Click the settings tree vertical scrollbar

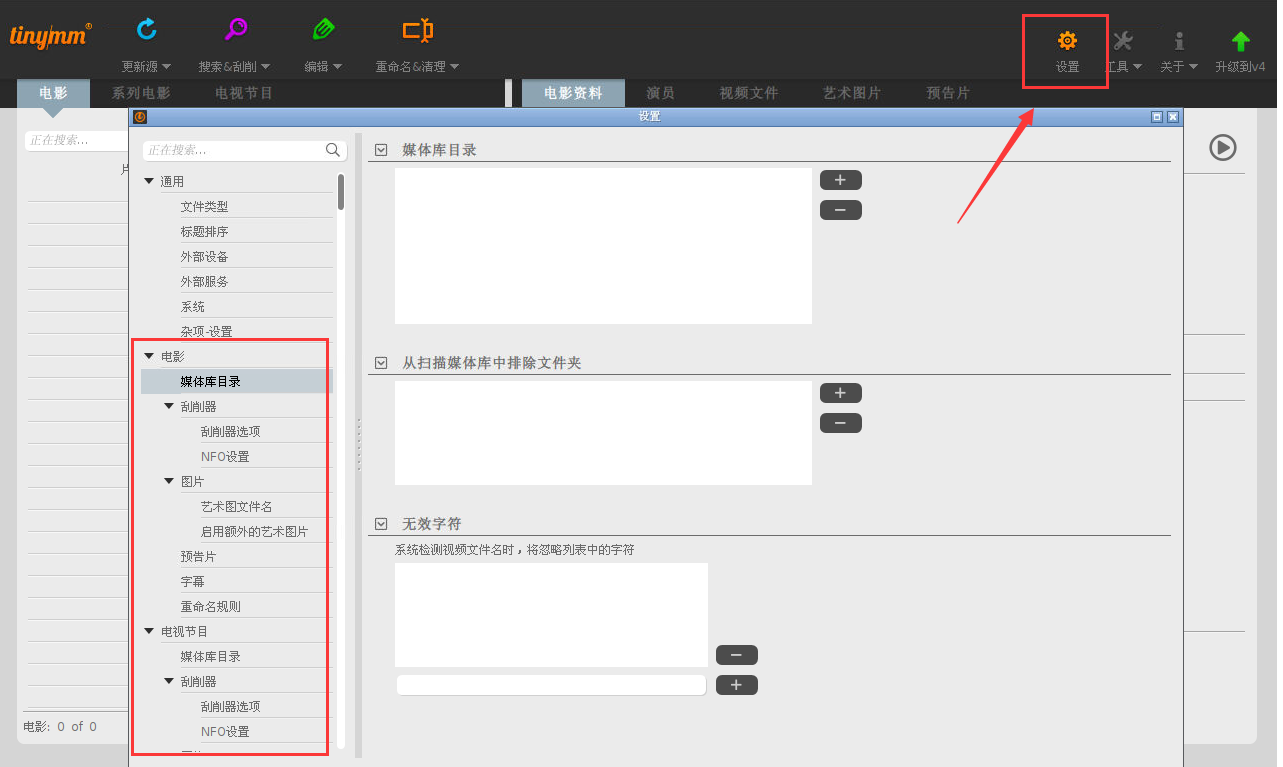pos(341,192)
